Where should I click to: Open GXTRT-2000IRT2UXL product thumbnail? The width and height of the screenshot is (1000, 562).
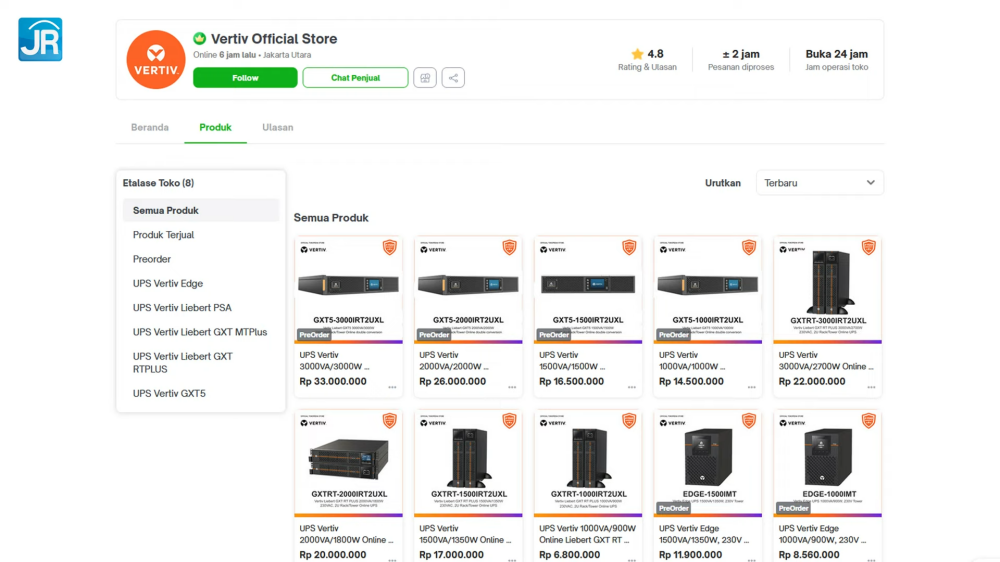[x=348, y=463]
